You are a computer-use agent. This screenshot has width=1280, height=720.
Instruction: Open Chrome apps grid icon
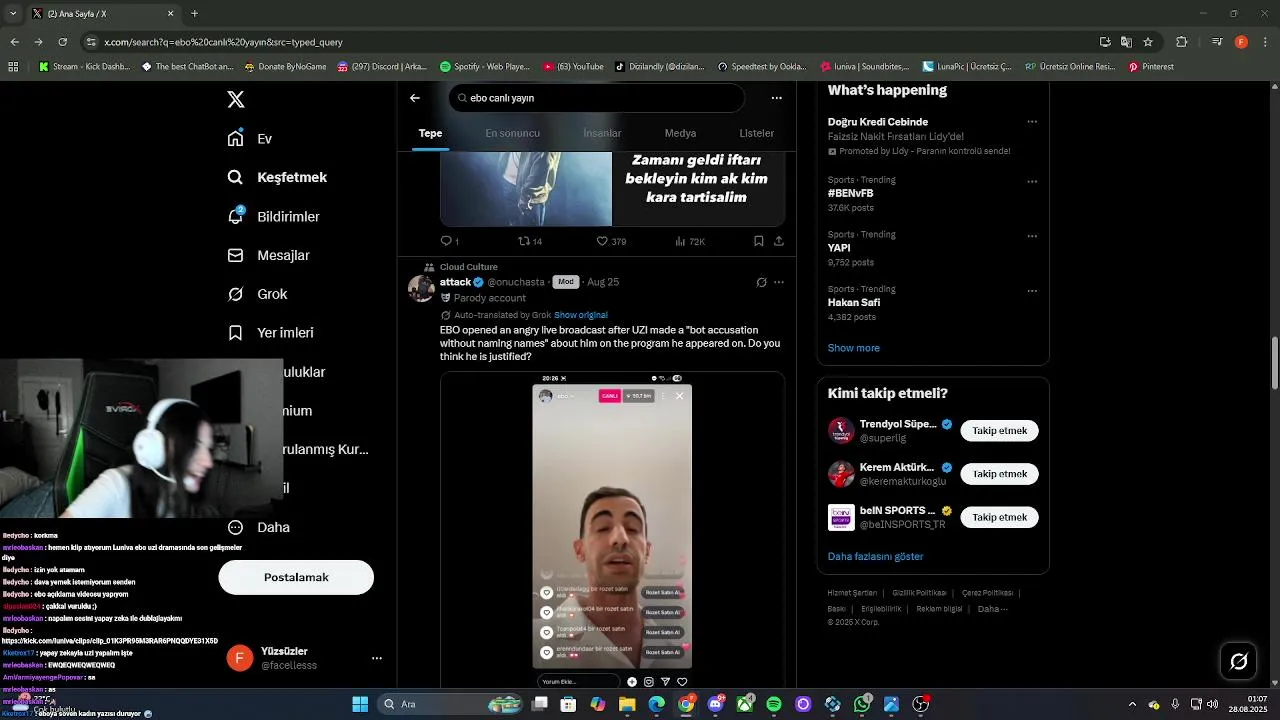pos(13,67)
